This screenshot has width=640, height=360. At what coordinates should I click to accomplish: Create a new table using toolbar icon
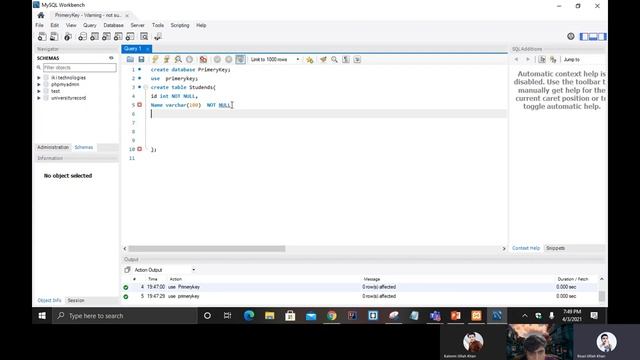[x=94, y=37]
